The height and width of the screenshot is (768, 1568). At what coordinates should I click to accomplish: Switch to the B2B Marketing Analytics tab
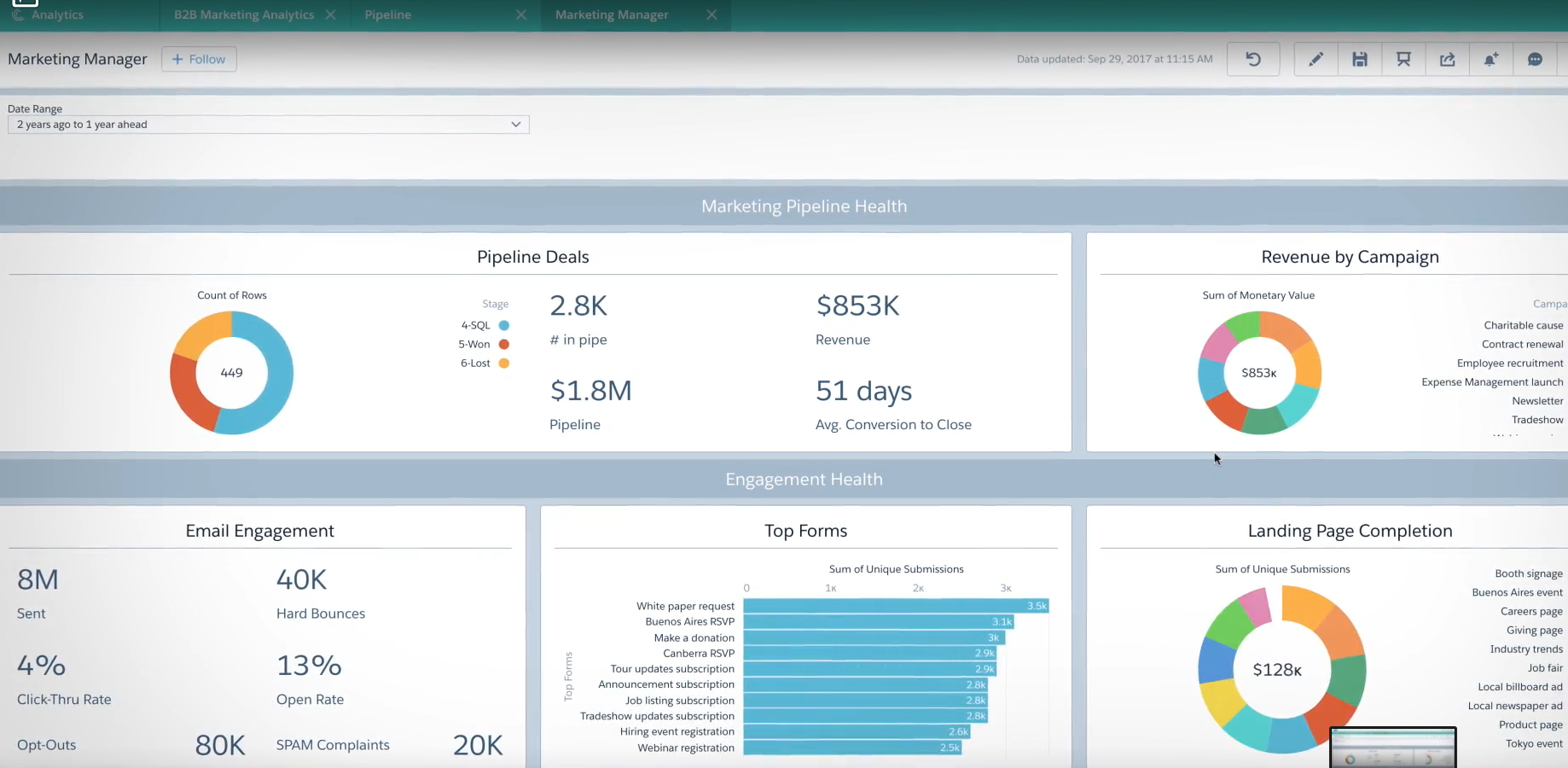[244, 15]
